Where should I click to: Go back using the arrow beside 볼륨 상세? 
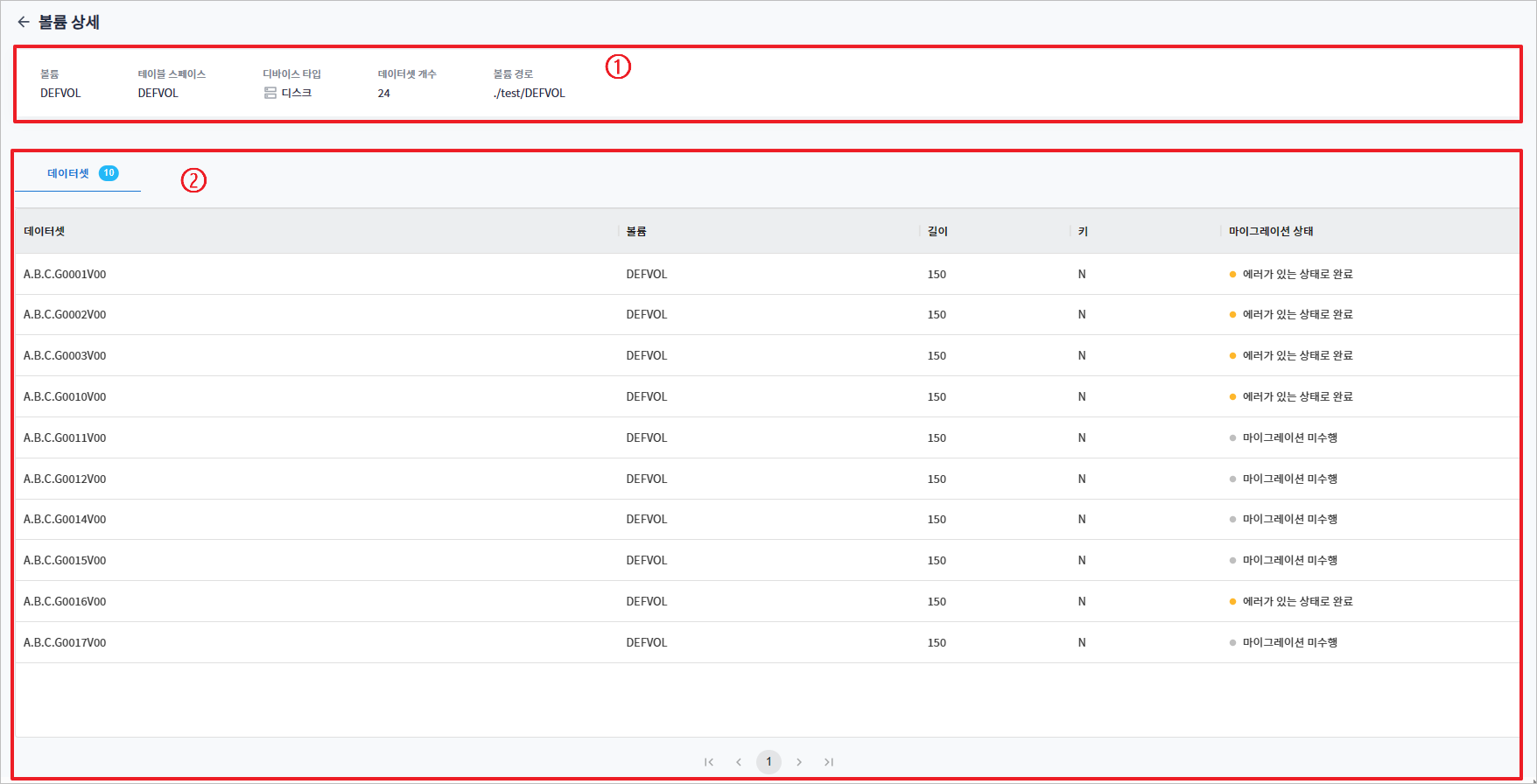point(24,22)
